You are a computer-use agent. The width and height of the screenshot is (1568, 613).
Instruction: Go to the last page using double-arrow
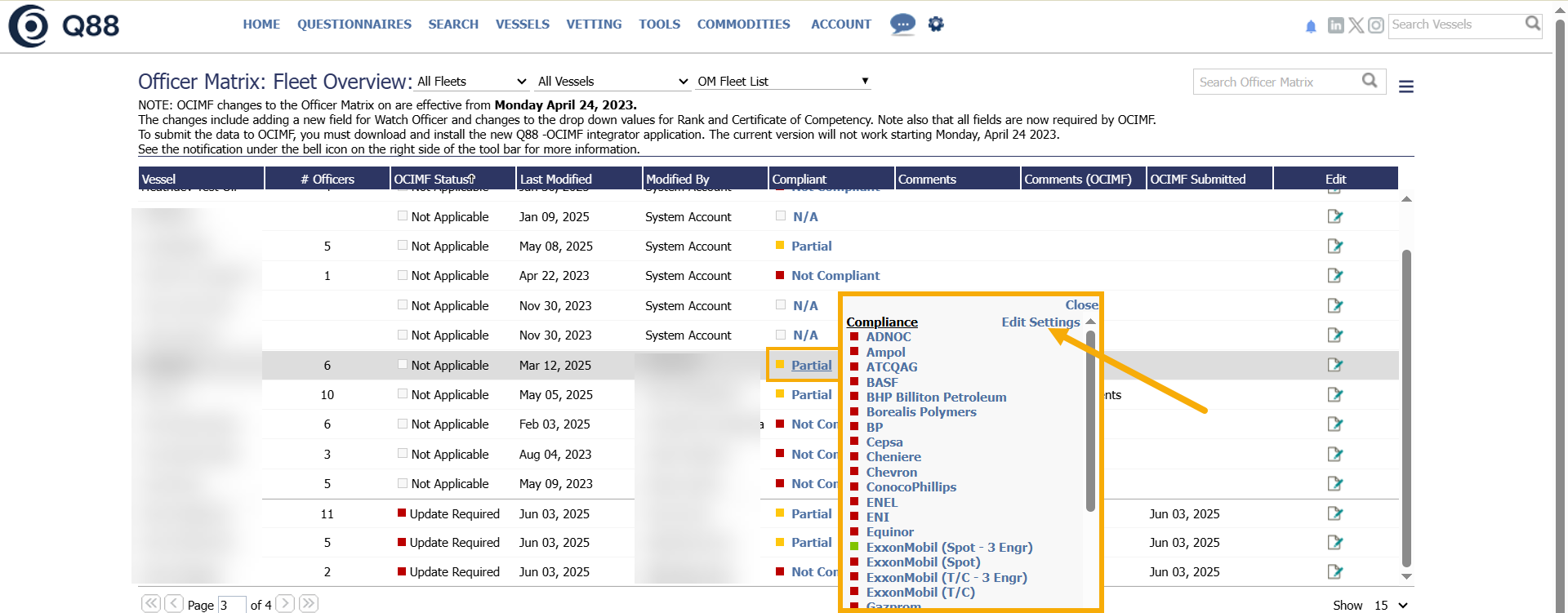tap(308, 604)
